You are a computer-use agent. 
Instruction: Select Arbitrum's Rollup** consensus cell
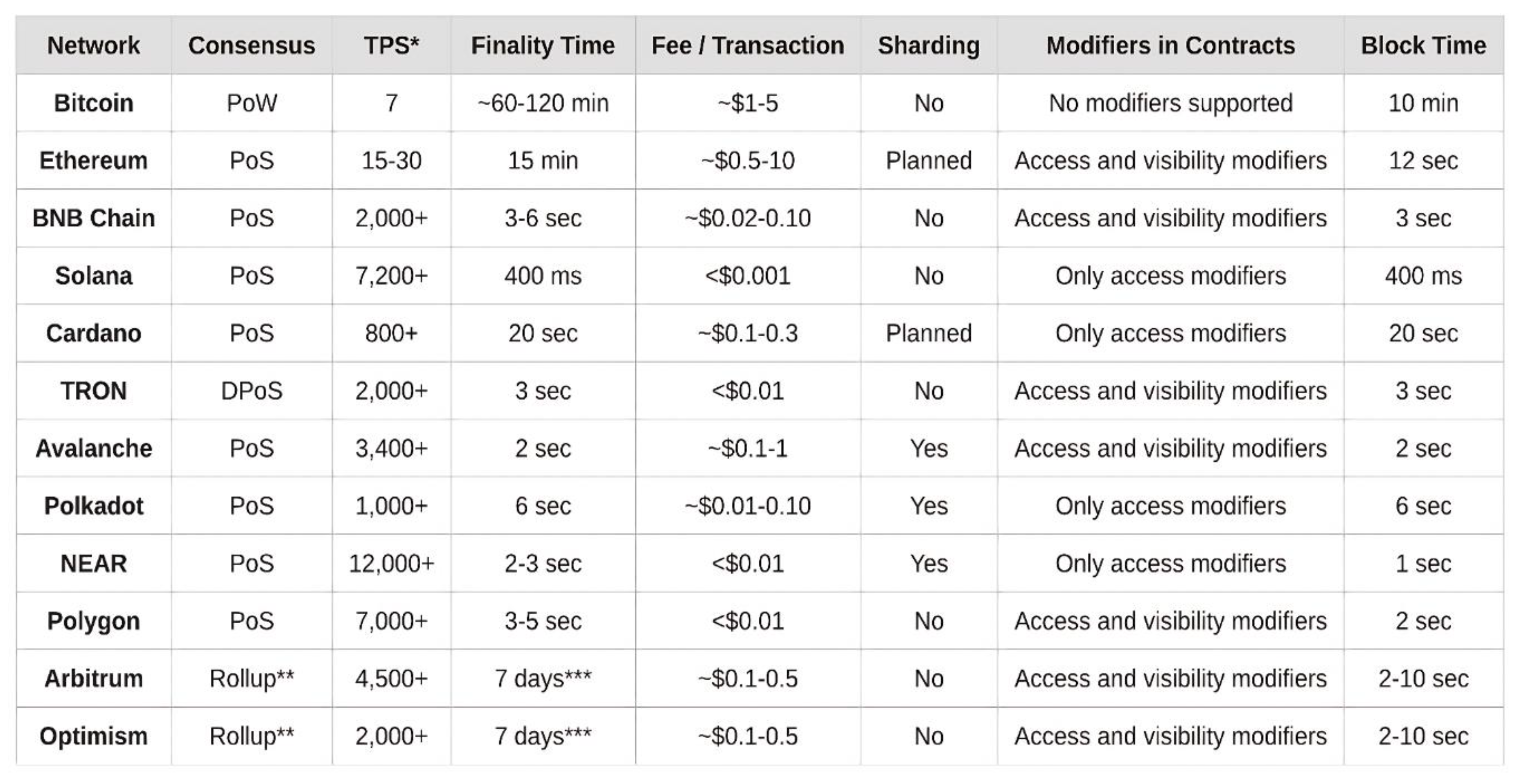tap(252, 679)
